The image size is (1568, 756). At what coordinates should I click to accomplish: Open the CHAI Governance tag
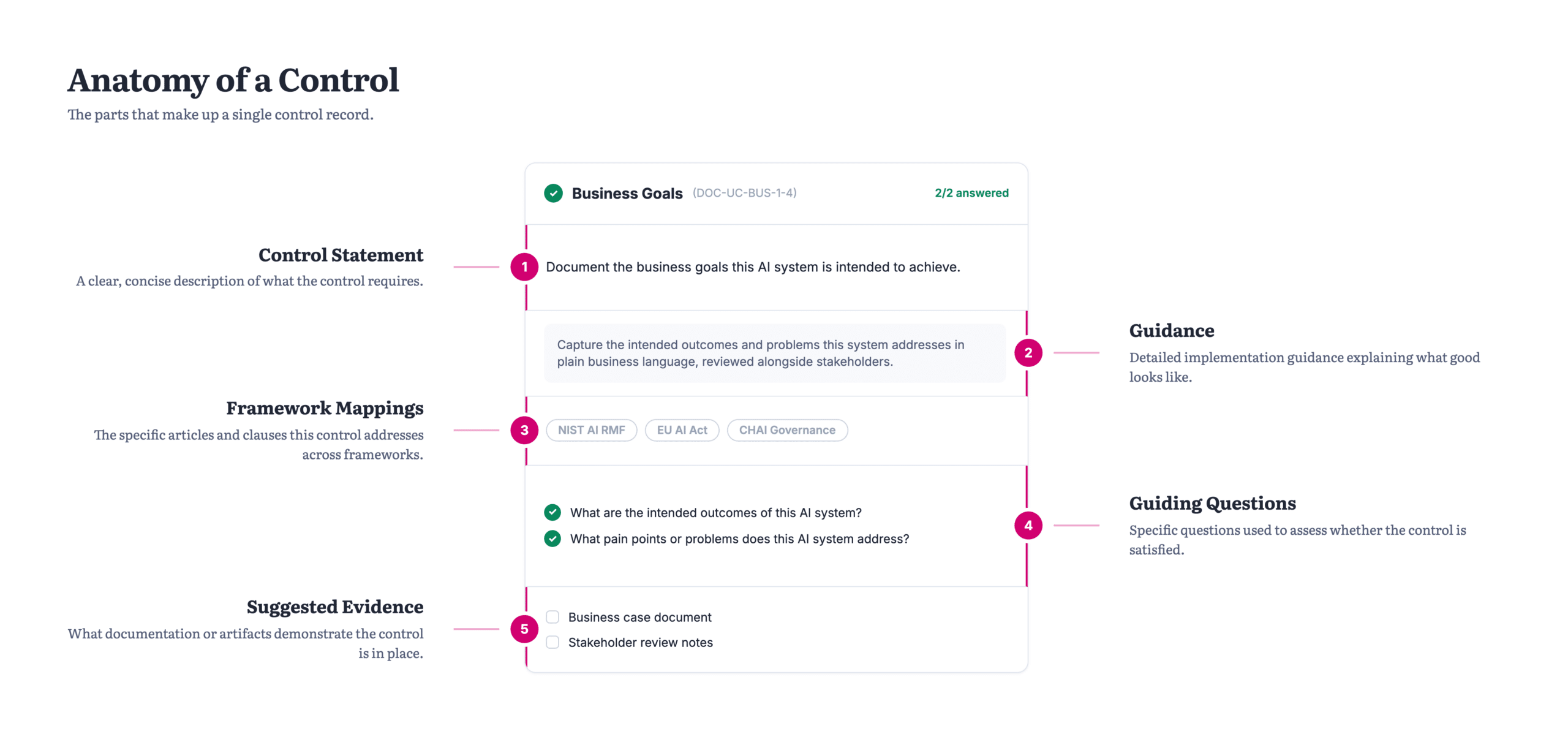[786, 430]
